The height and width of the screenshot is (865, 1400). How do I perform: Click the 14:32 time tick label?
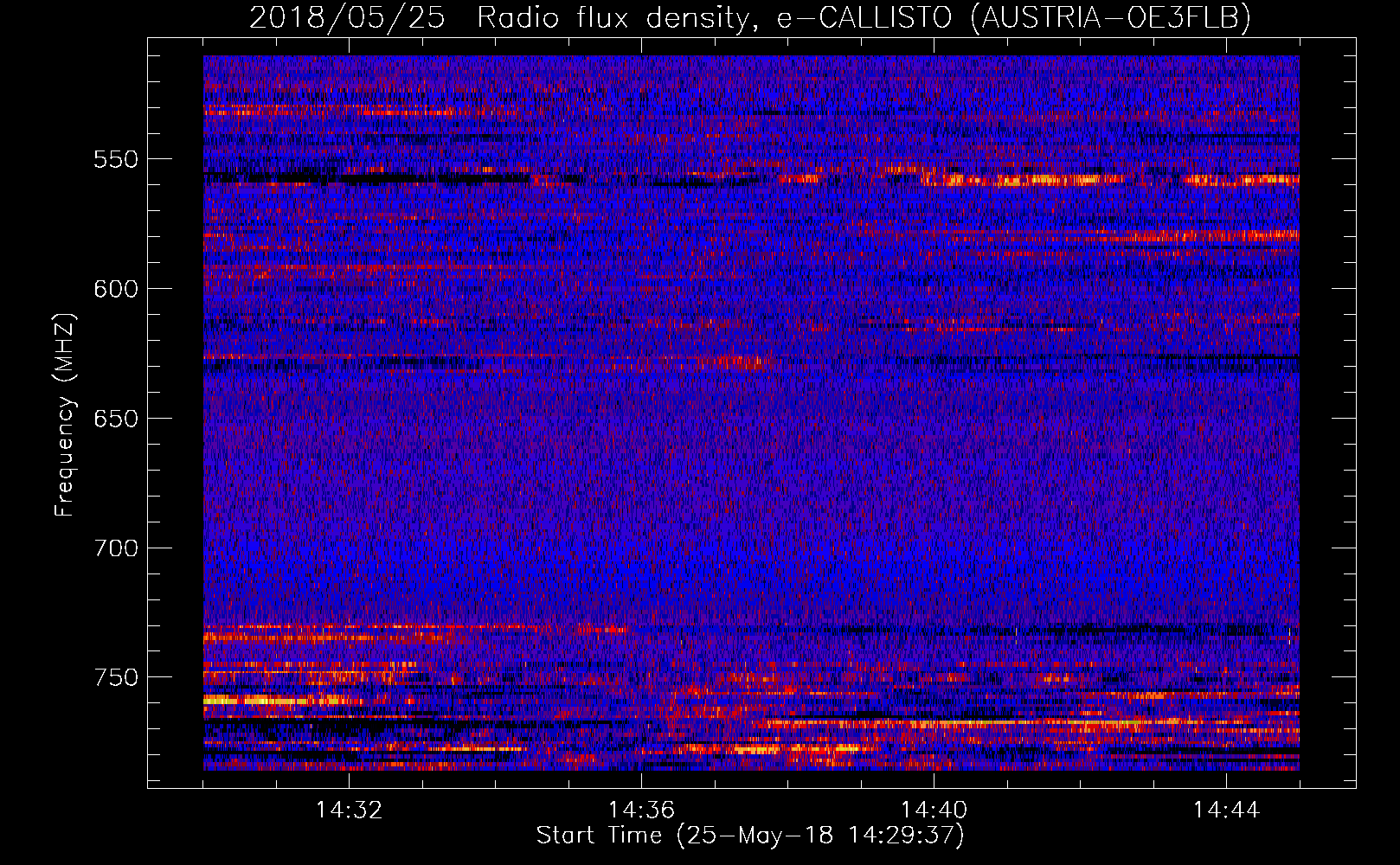(349, 811)
